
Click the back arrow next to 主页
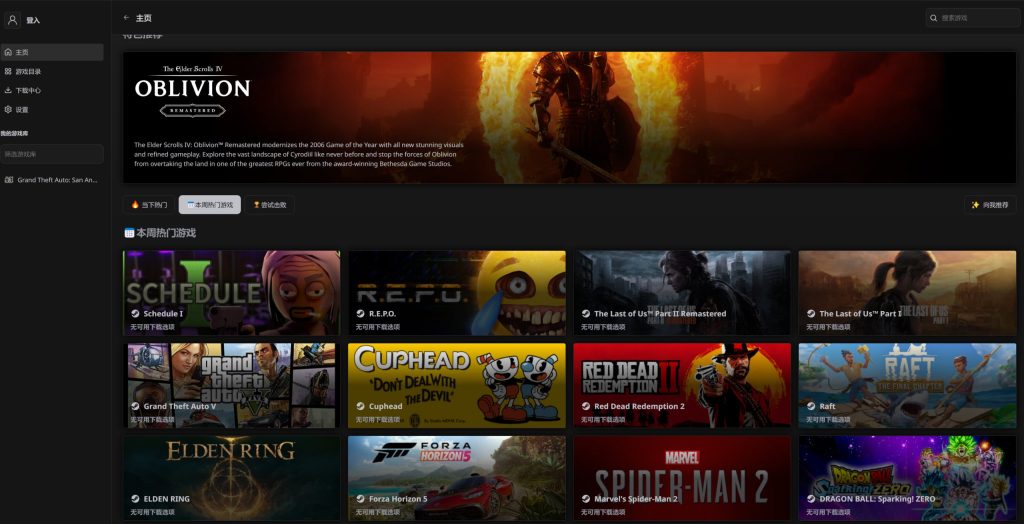pyautogui.click(x=127, y=18)
